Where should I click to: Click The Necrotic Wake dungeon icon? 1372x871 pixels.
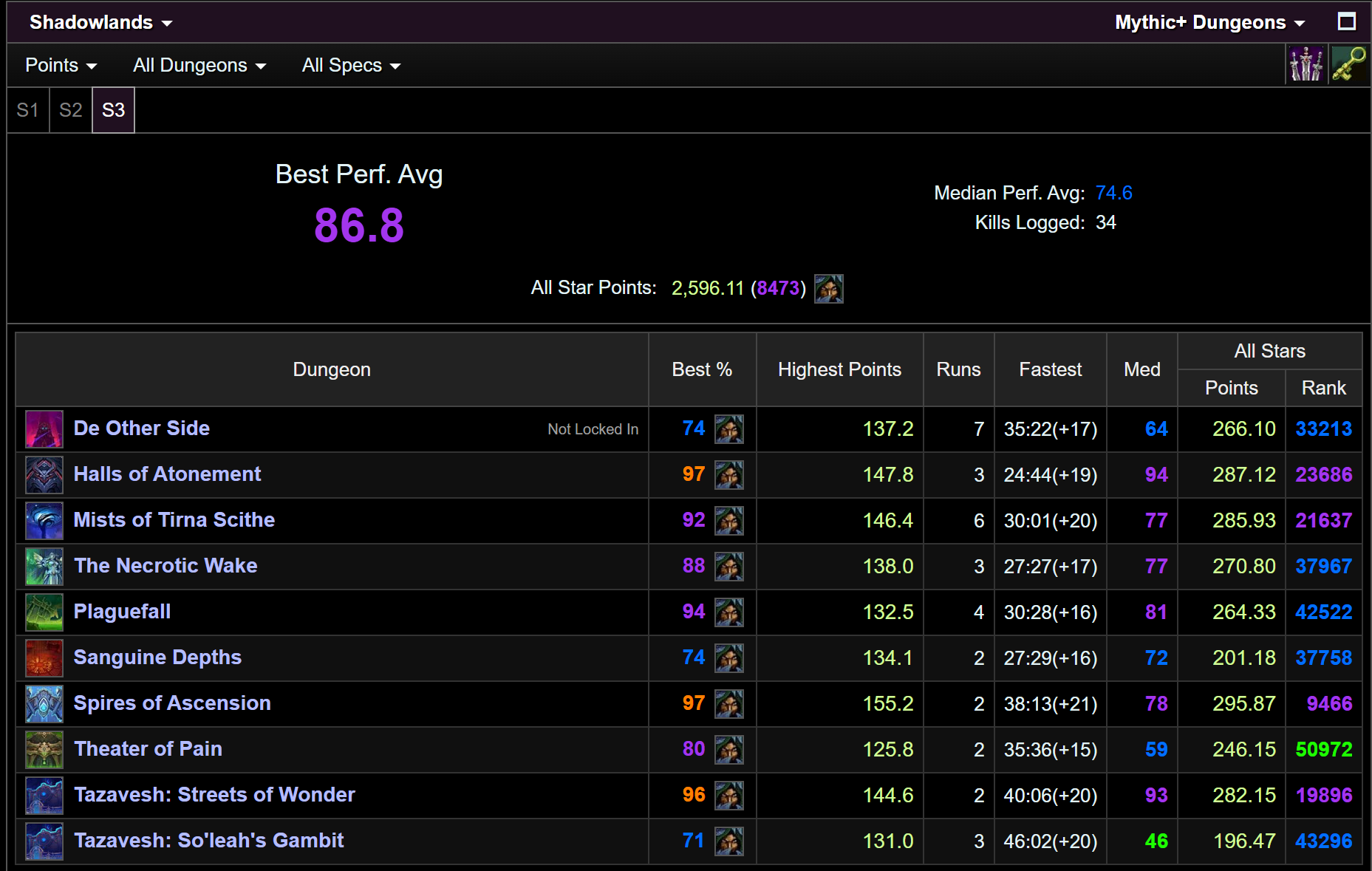pyautogui.click(x=44, y=567)
